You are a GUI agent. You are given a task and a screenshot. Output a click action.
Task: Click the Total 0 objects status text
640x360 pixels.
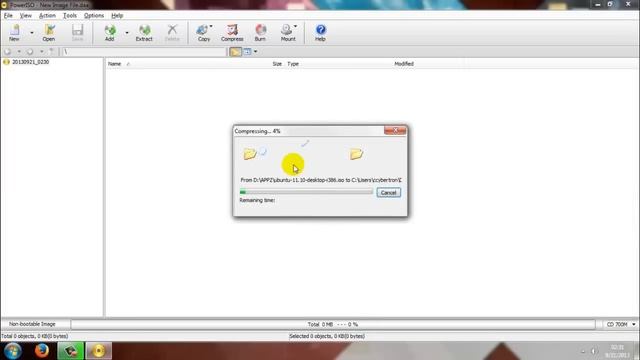coord(35,336)
